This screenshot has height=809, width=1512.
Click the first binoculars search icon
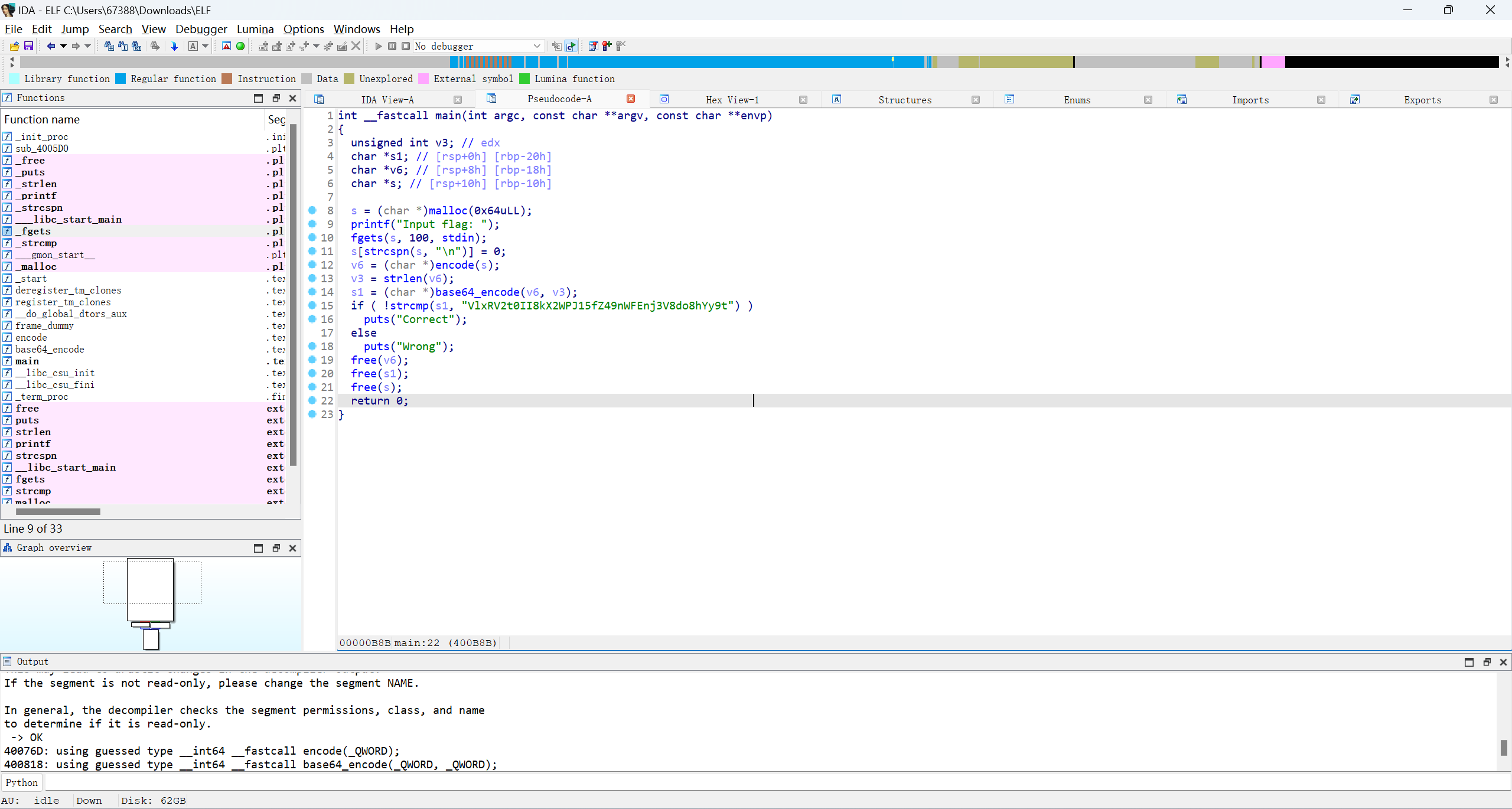(x=109, y=46)
